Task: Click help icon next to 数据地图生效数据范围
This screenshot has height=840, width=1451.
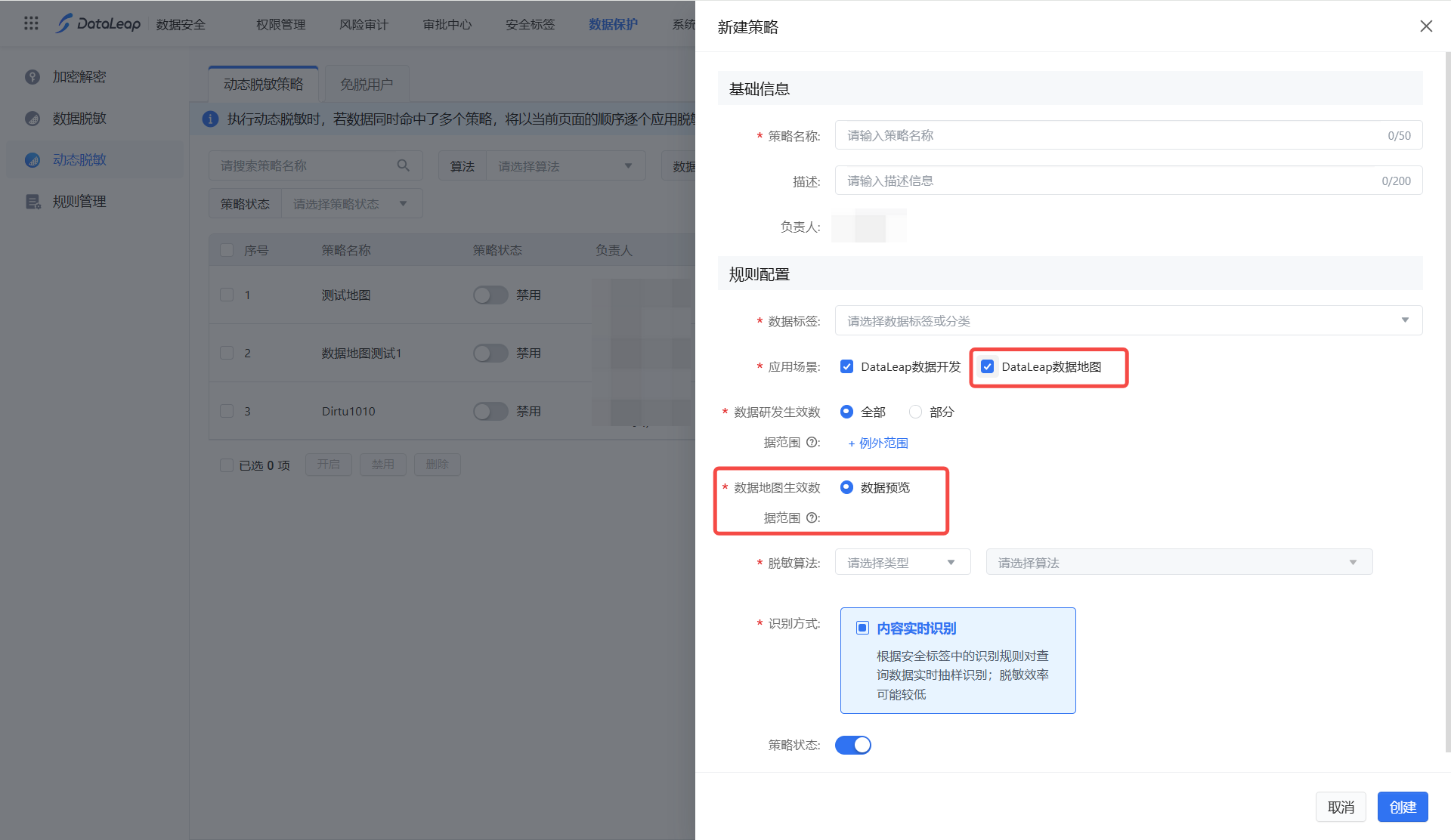Action: tap(812, 518)
